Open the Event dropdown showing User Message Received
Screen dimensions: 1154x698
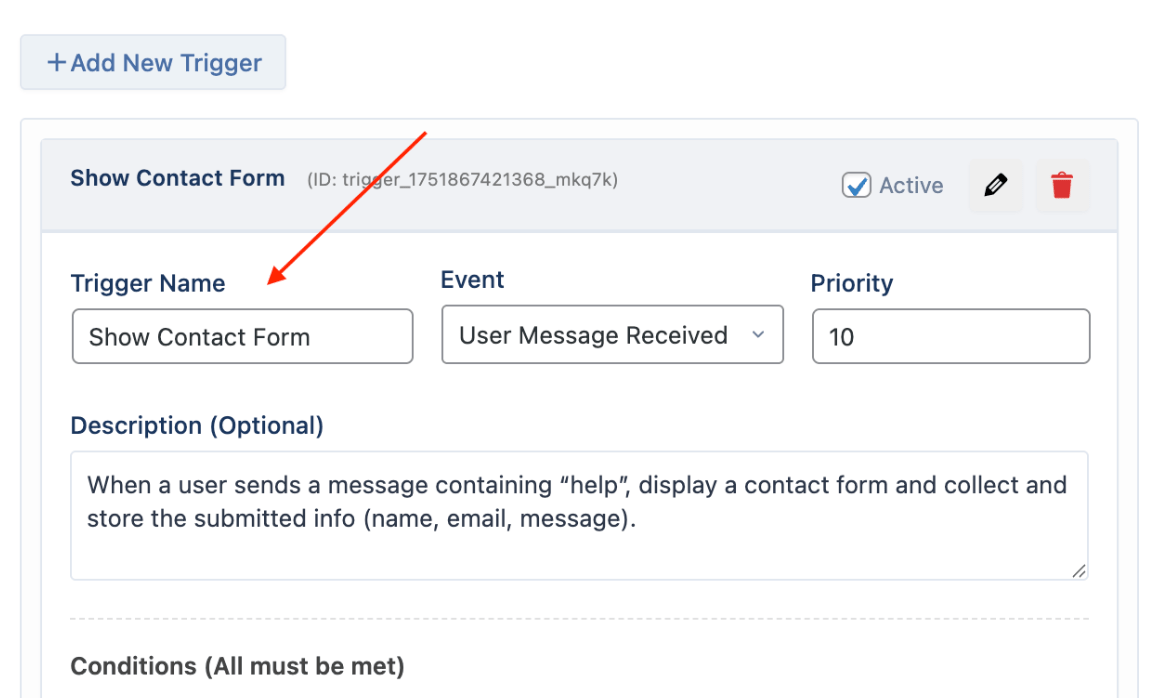coord(612,335)
